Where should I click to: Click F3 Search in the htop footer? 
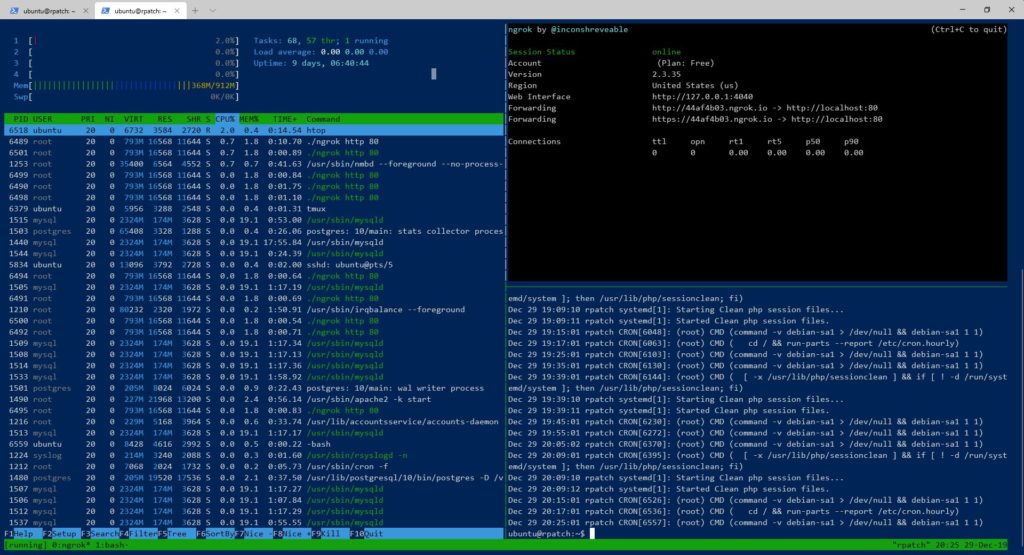(101, 534)
